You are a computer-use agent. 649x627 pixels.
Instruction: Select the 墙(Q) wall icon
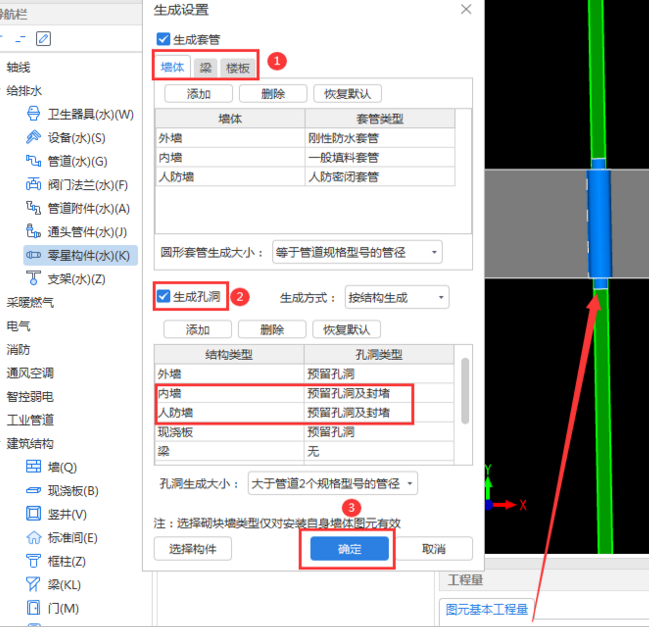click(33, 467)
